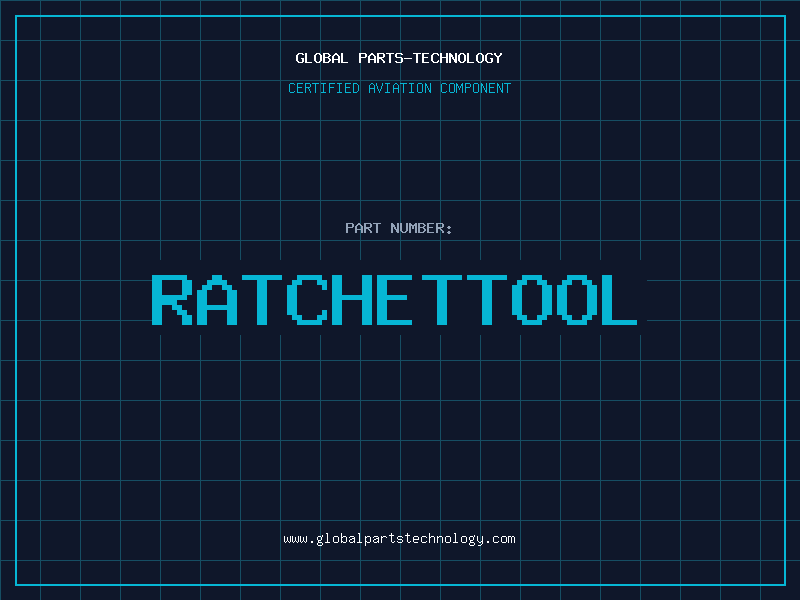800x600 pixels.
Task: Open the www.globalpartstechnology.com website link
Action: [399, 539]
